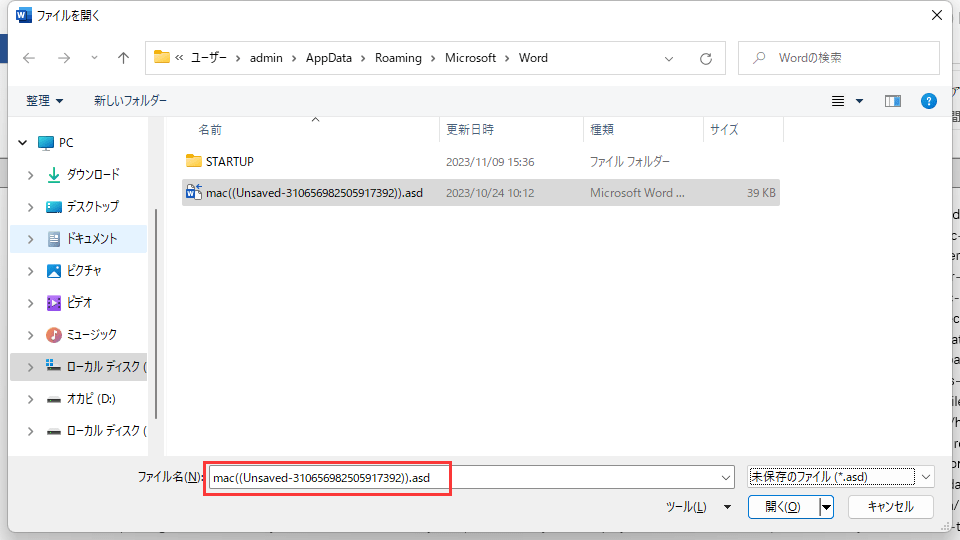This screenshot has height=540, width=960.
Task: Open the ビデオ folder
Action: 78,302
